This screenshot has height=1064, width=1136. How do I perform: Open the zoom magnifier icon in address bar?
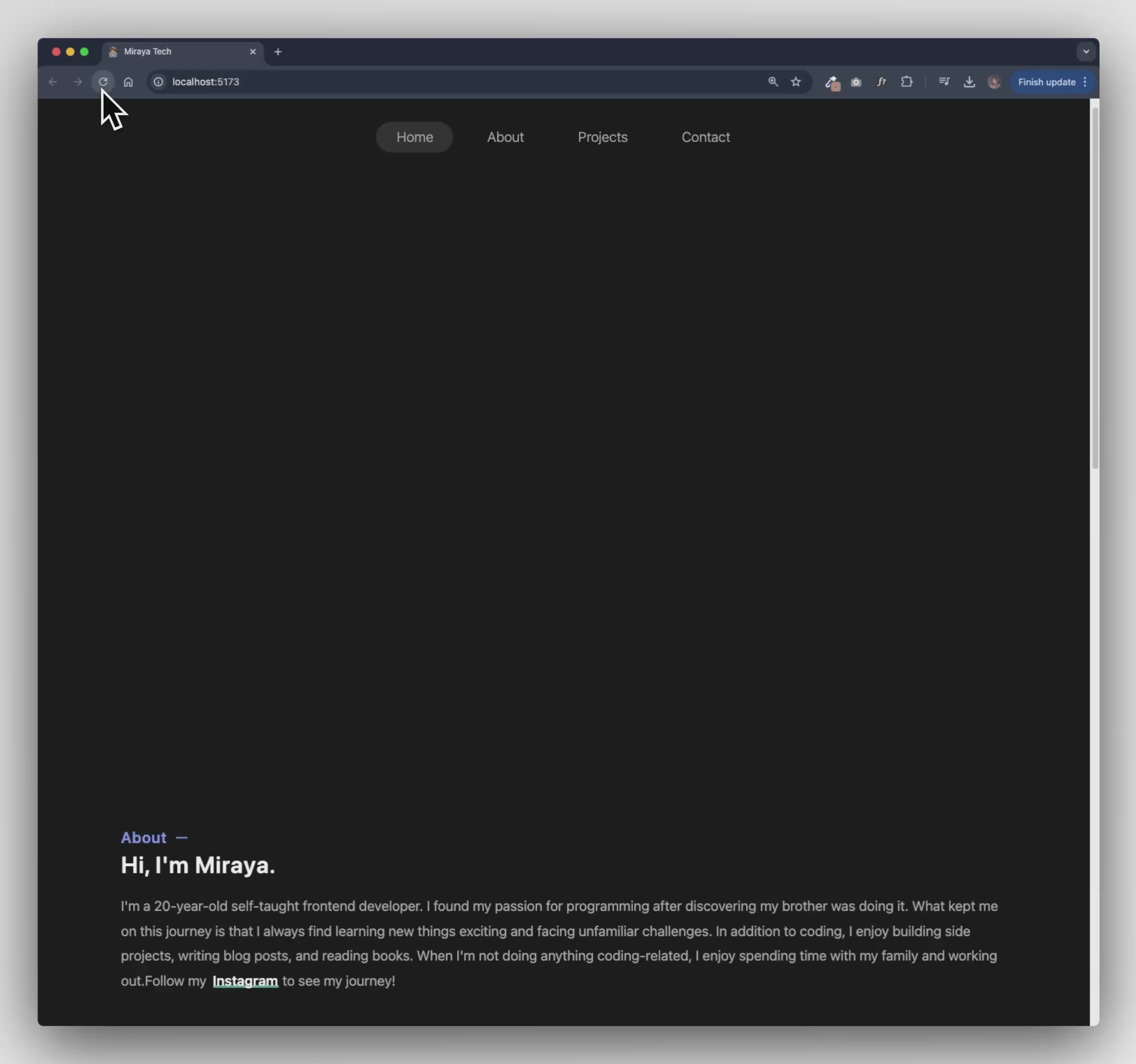773,82
